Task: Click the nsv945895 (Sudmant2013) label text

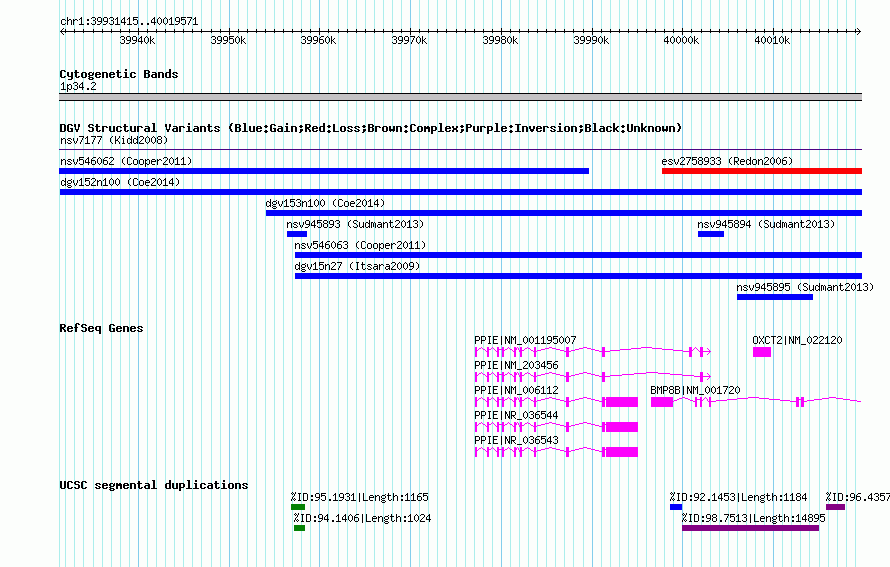Action: coord(805,287)
